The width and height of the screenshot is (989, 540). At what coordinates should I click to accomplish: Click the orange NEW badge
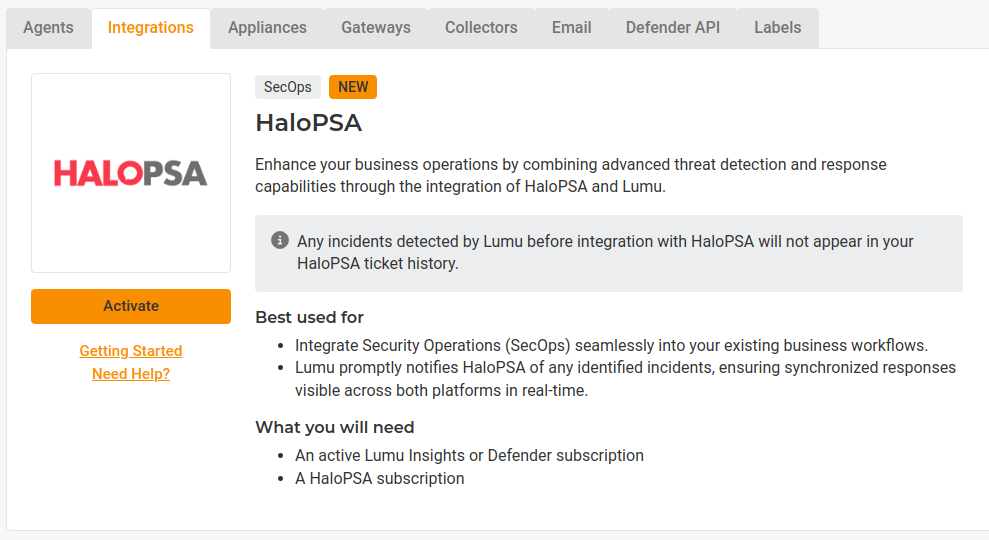click(353, 87)
